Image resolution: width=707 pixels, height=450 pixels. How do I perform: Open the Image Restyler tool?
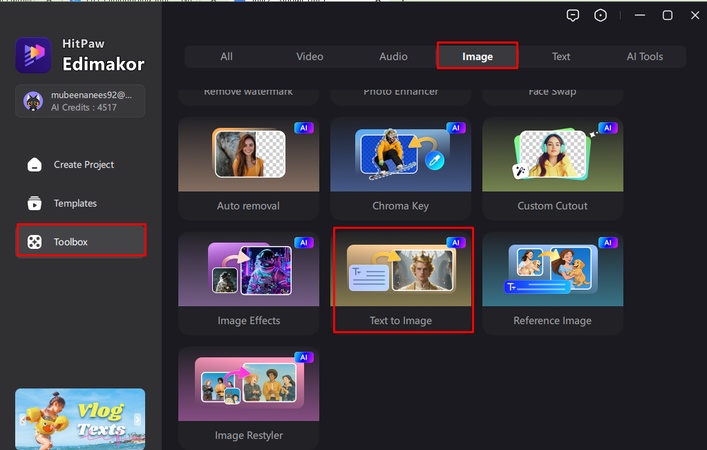(x=248, y=397)
